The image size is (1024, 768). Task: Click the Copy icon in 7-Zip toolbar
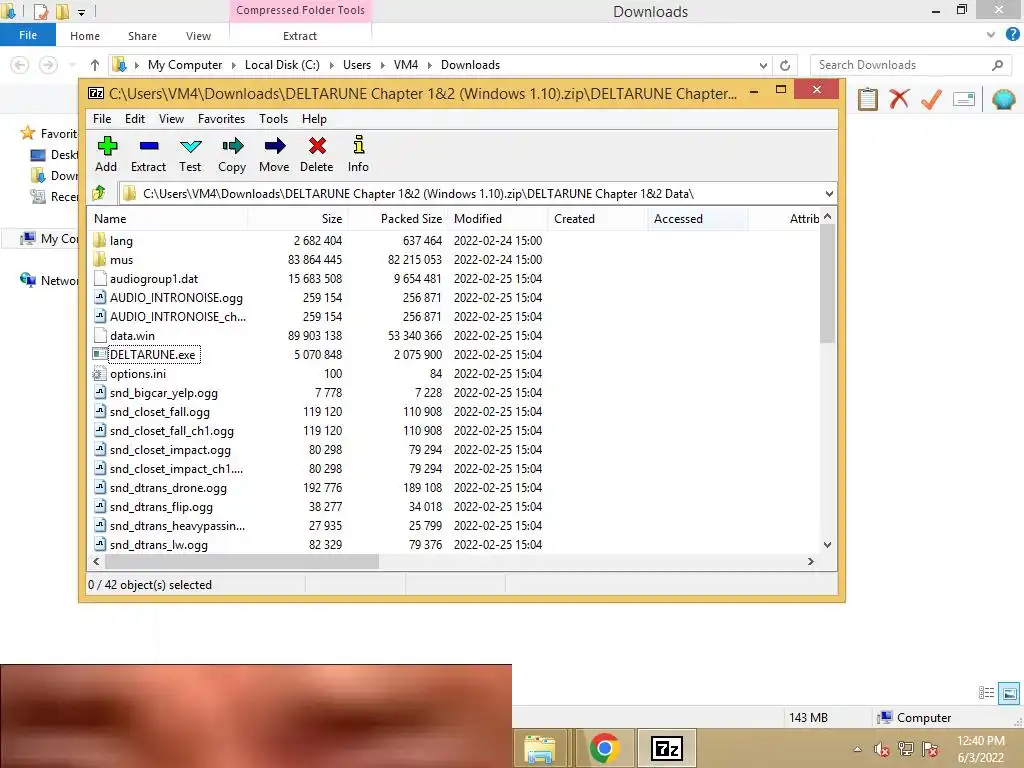click(x=232, y=146)
